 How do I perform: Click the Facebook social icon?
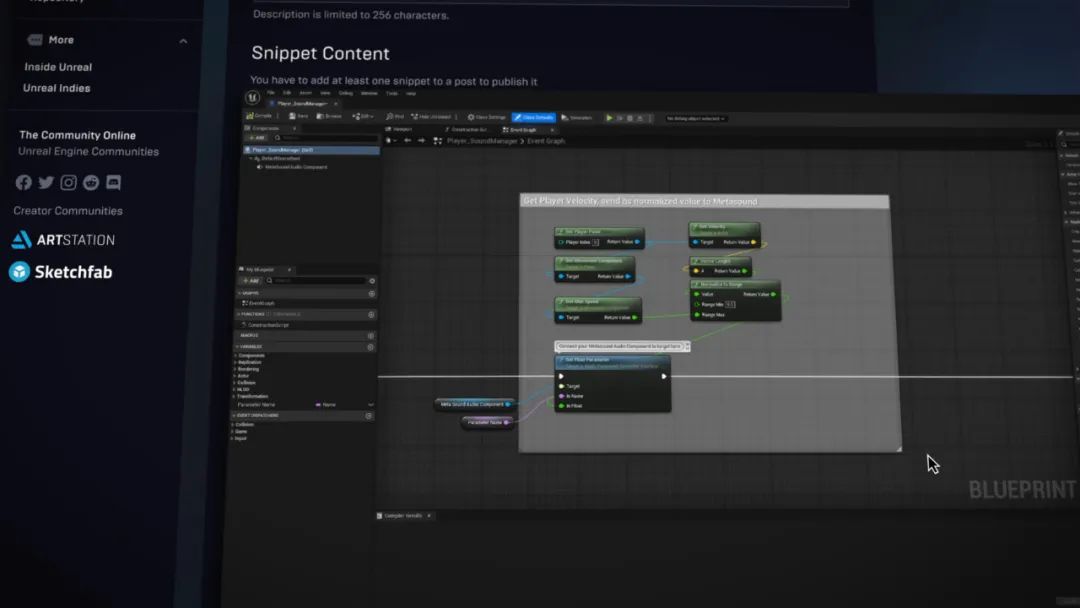(23, 182)
